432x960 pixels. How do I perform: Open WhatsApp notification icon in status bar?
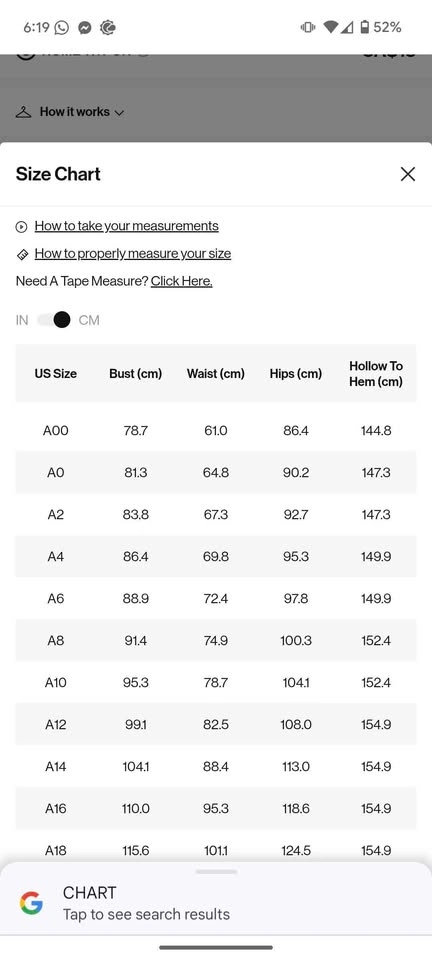(x=62, y=28)
